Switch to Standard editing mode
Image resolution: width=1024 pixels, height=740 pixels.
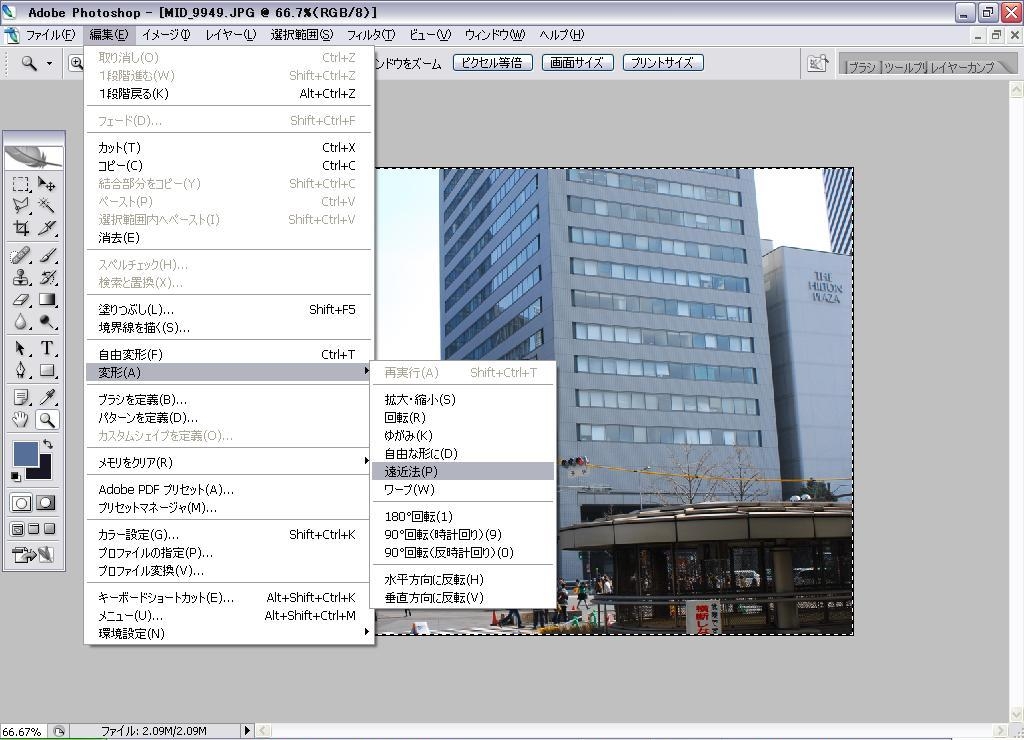[x=21, y=503]
